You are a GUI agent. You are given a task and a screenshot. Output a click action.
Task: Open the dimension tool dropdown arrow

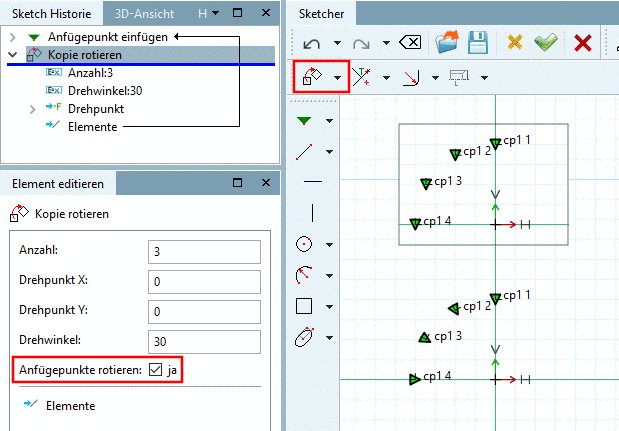tap(484, 78)
